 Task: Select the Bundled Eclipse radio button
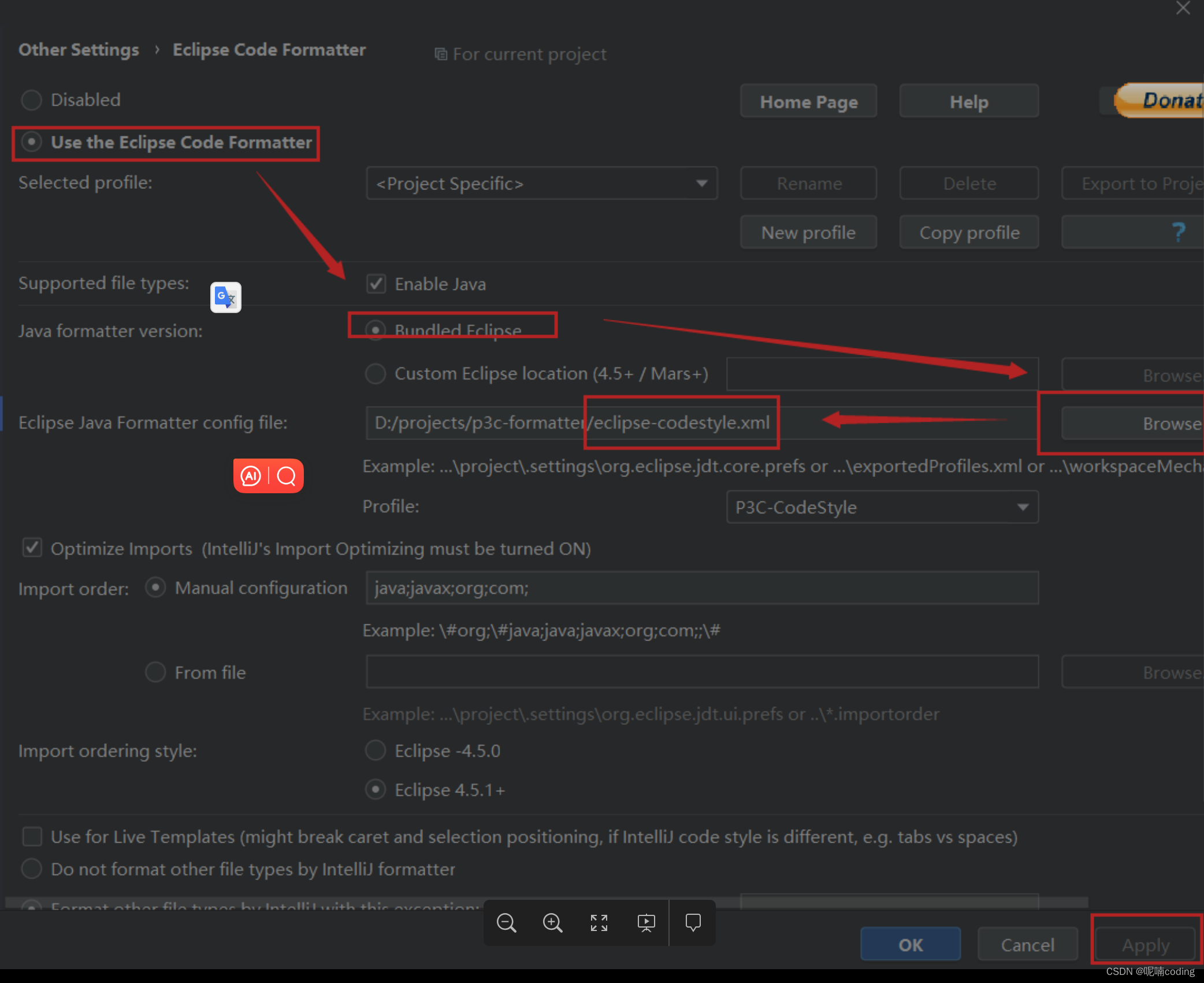click(x=376, y=330)
